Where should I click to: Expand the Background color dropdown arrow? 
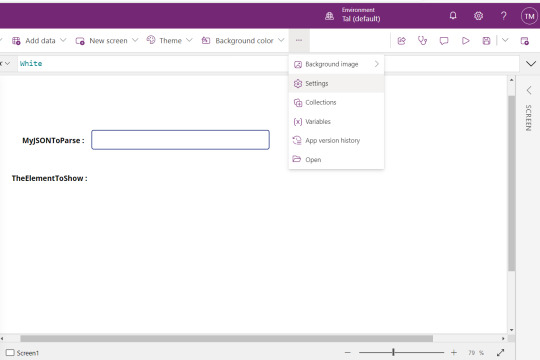coord(281,40)
